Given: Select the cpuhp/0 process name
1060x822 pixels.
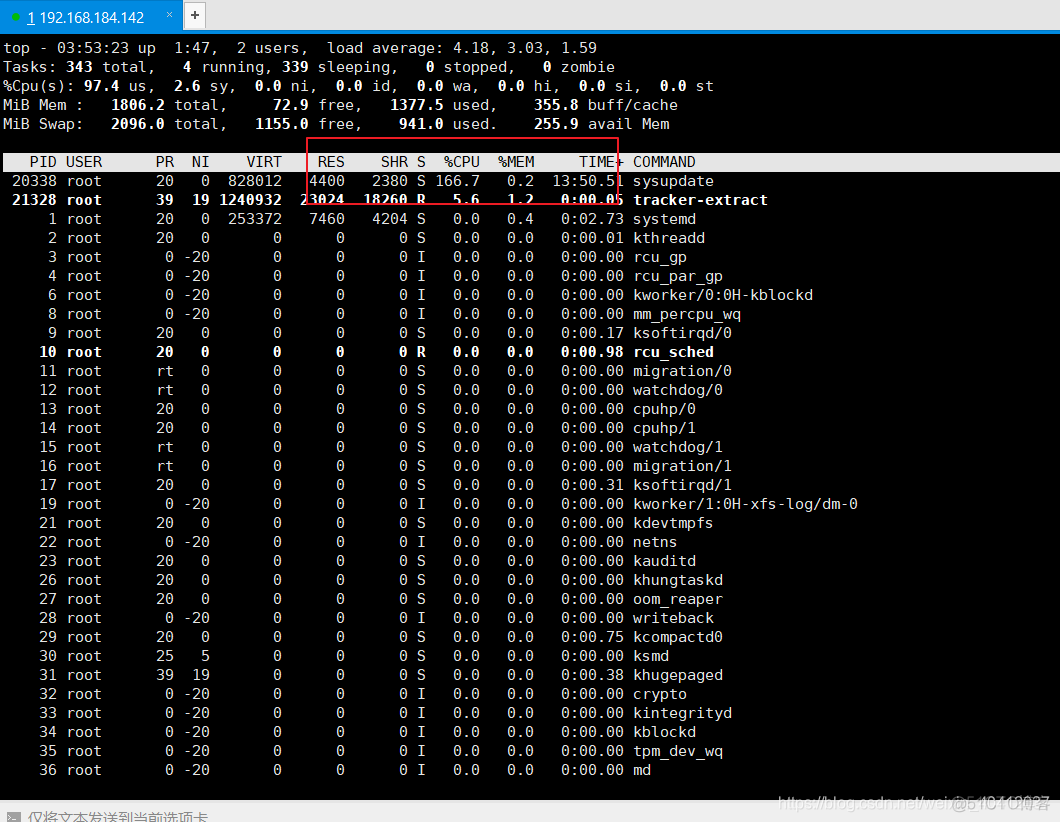Looking at the screenshot, I should 665,408.
